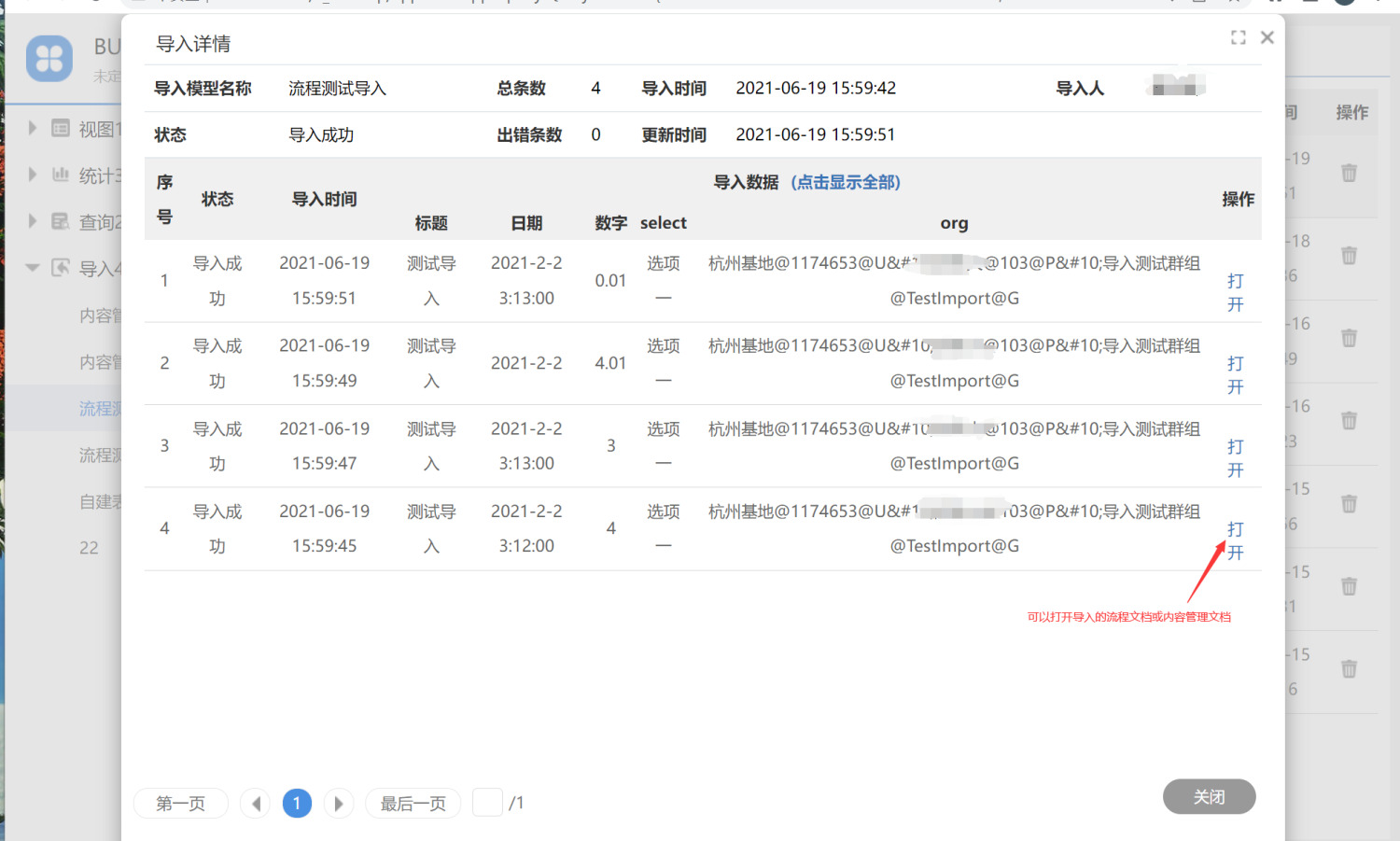Click the trash icon in the last row

1349,669
